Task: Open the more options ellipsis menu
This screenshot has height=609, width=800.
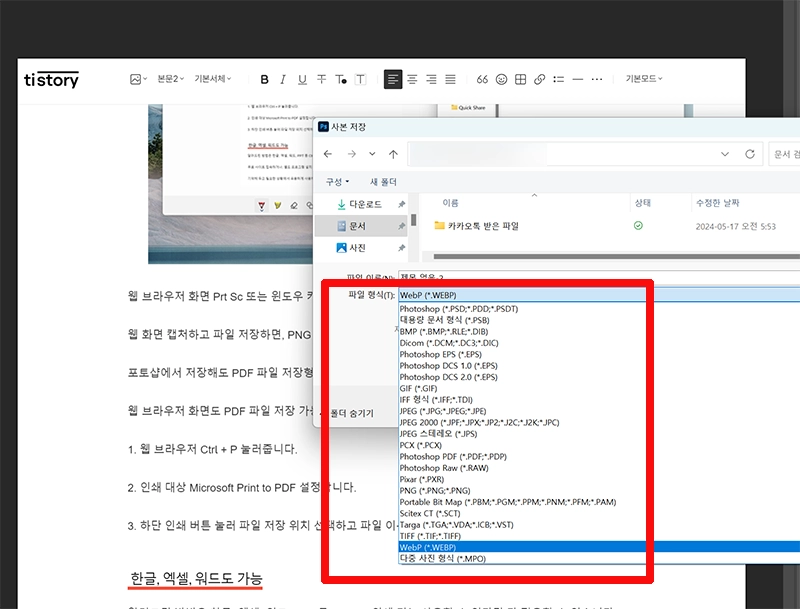Action: point(597,79)
